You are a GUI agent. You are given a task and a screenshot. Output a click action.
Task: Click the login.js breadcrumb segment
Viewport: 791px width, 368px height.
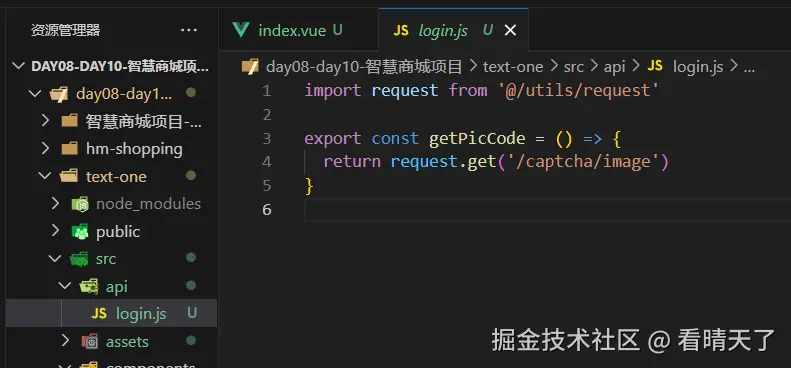(x=698, y=67)
